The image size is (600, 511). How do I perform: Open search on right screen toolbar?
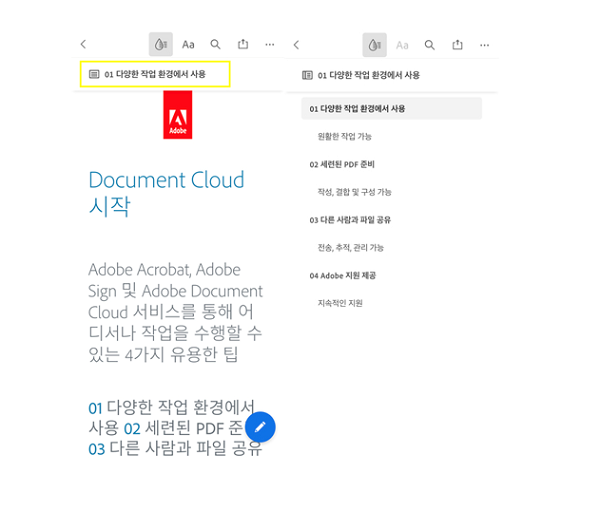point(430,45)
